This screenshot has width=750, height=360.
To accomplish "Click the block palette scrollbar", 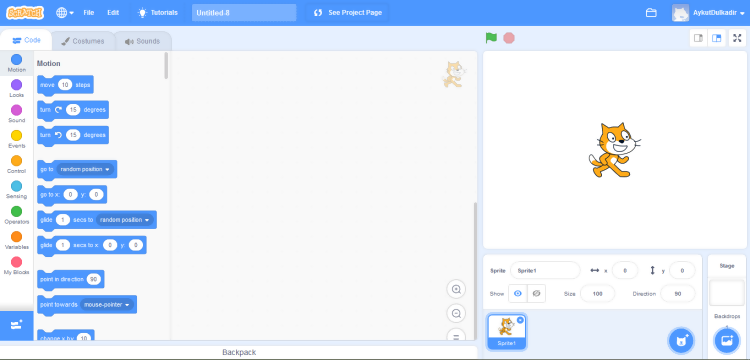I will tap(166, 65).
